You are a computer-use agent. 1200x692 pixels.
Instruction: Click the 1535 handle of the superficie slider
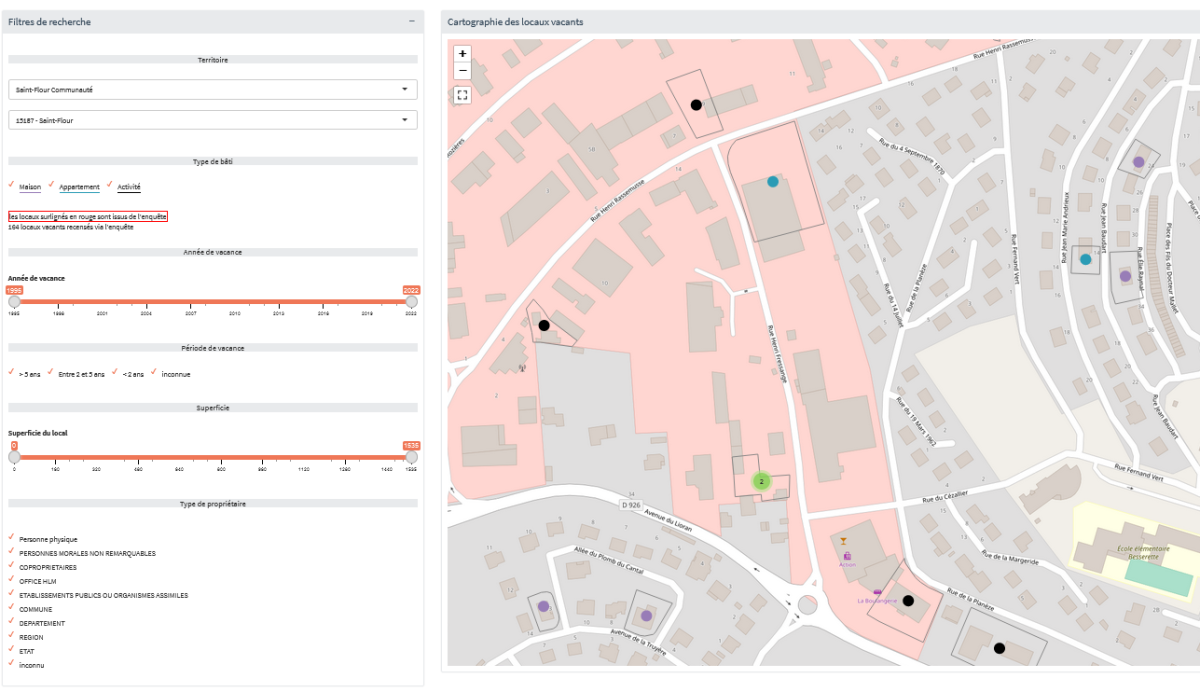click(x=411, y=457)
